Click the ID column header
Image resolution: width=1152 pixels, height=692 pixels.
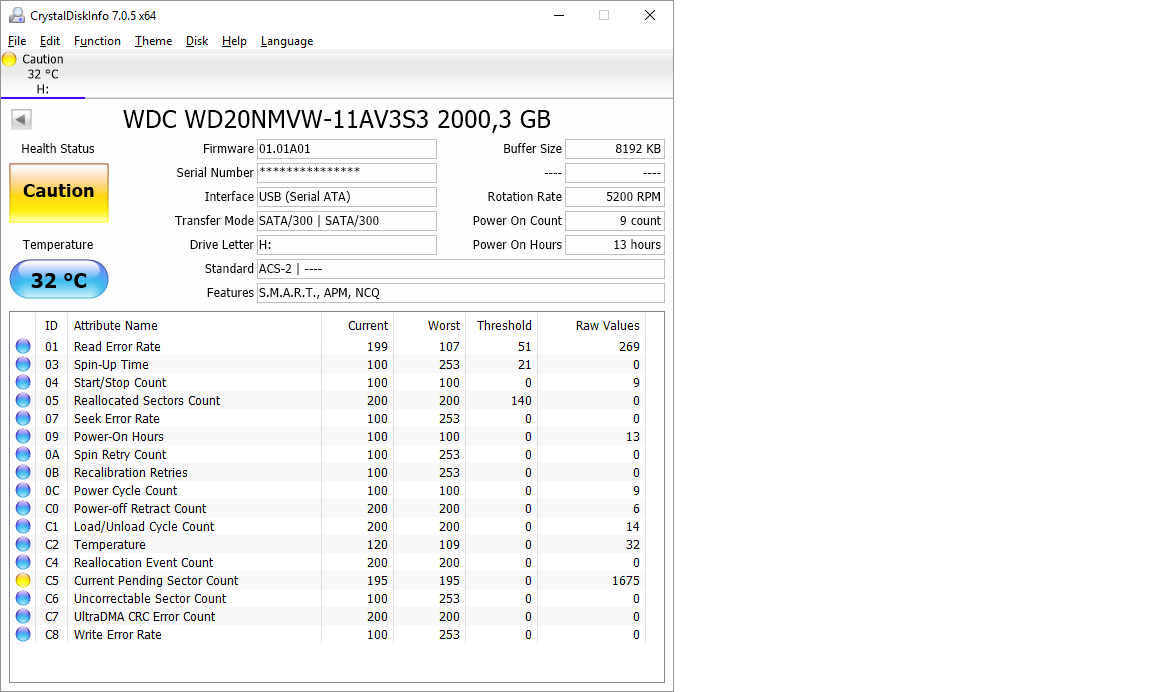pos(51,325)
